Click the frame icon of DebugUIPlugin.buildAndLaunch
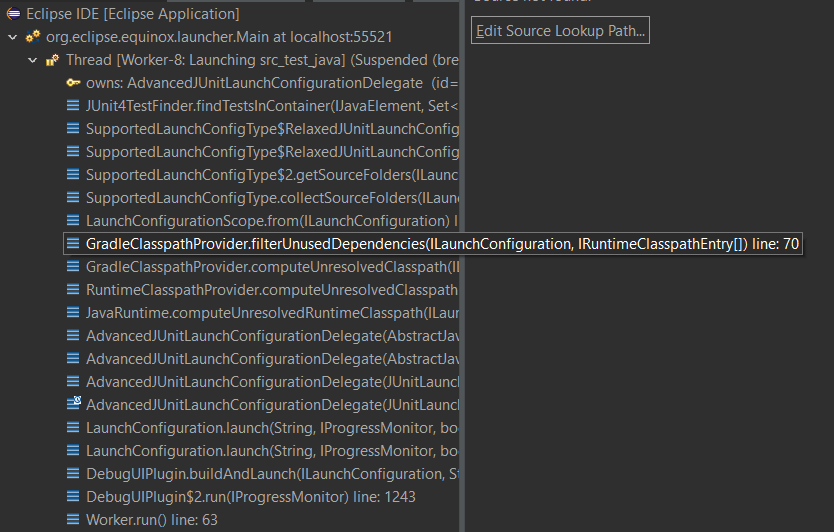This screenshot has width=834, height=532. (73, 472)
